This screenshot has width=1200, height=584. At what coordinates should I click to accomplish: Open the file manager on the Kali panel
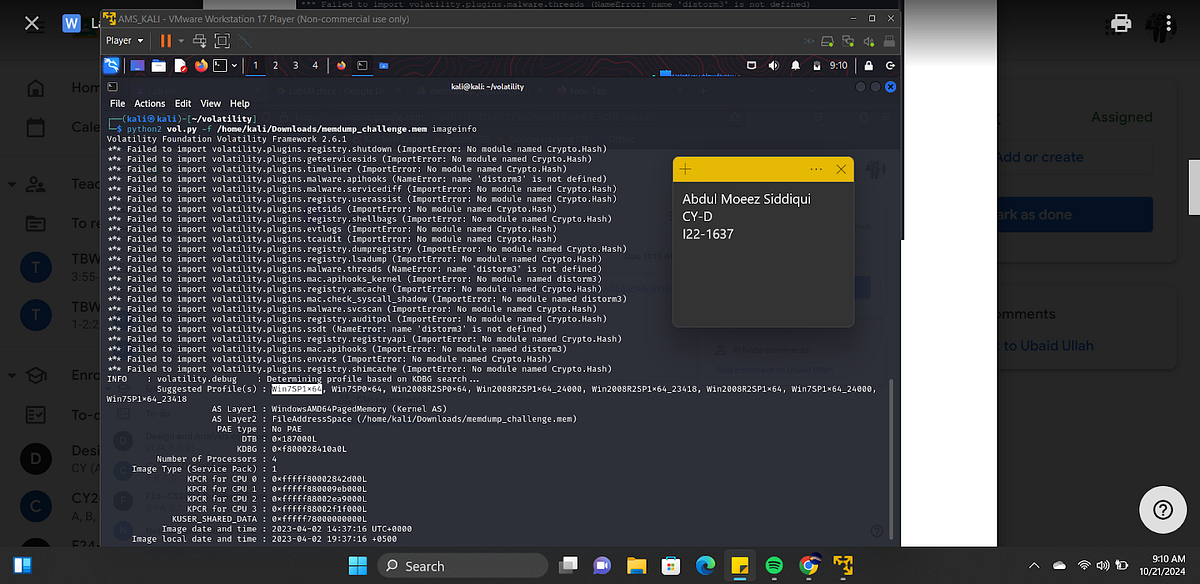[x=159, y=65]
